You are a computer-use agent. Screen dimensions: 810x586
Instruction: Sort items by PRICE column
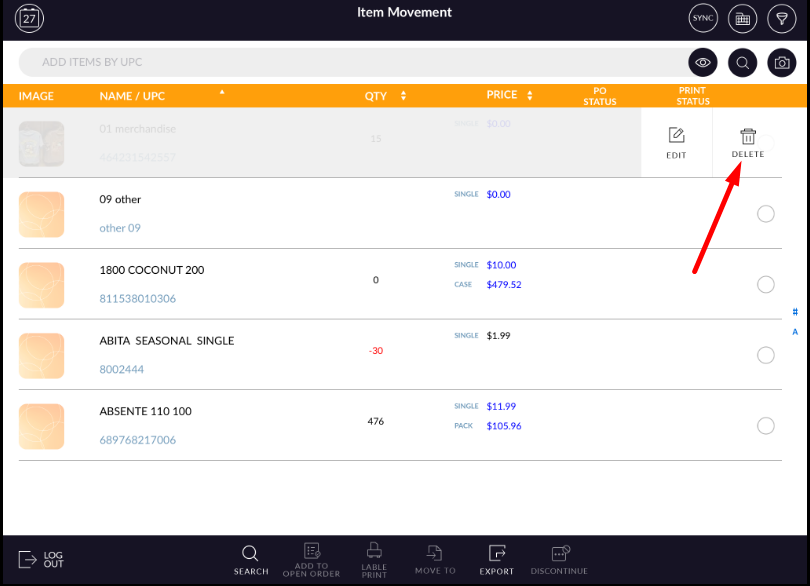coord(510,96)
